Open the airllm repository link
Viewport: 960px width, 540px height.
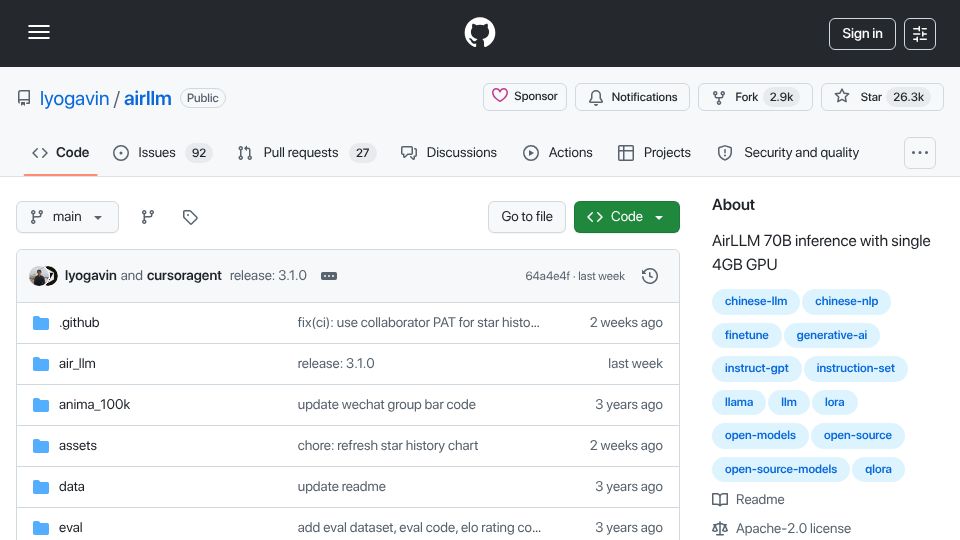pyautogui.click(x=148, y=99)
